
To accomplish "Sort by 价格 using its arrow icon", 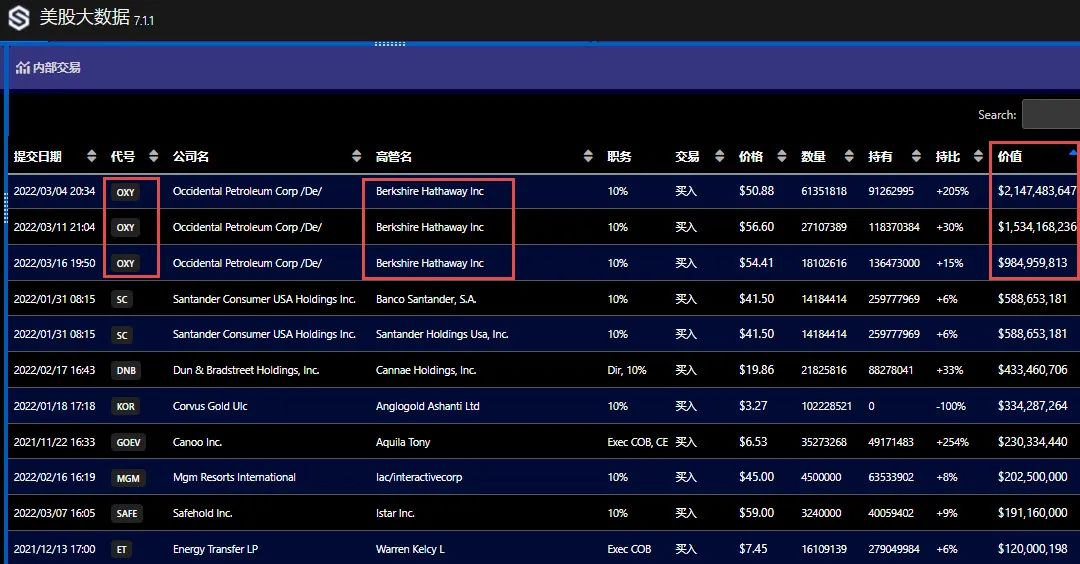I will tap(781, 156).
